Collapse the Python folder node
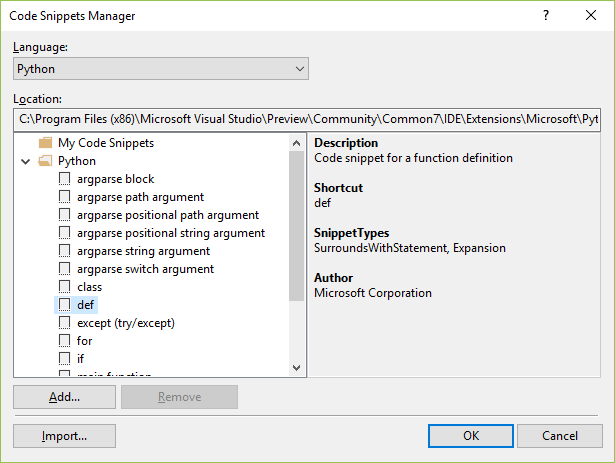 pyautogui.click(x=25, y=161)
